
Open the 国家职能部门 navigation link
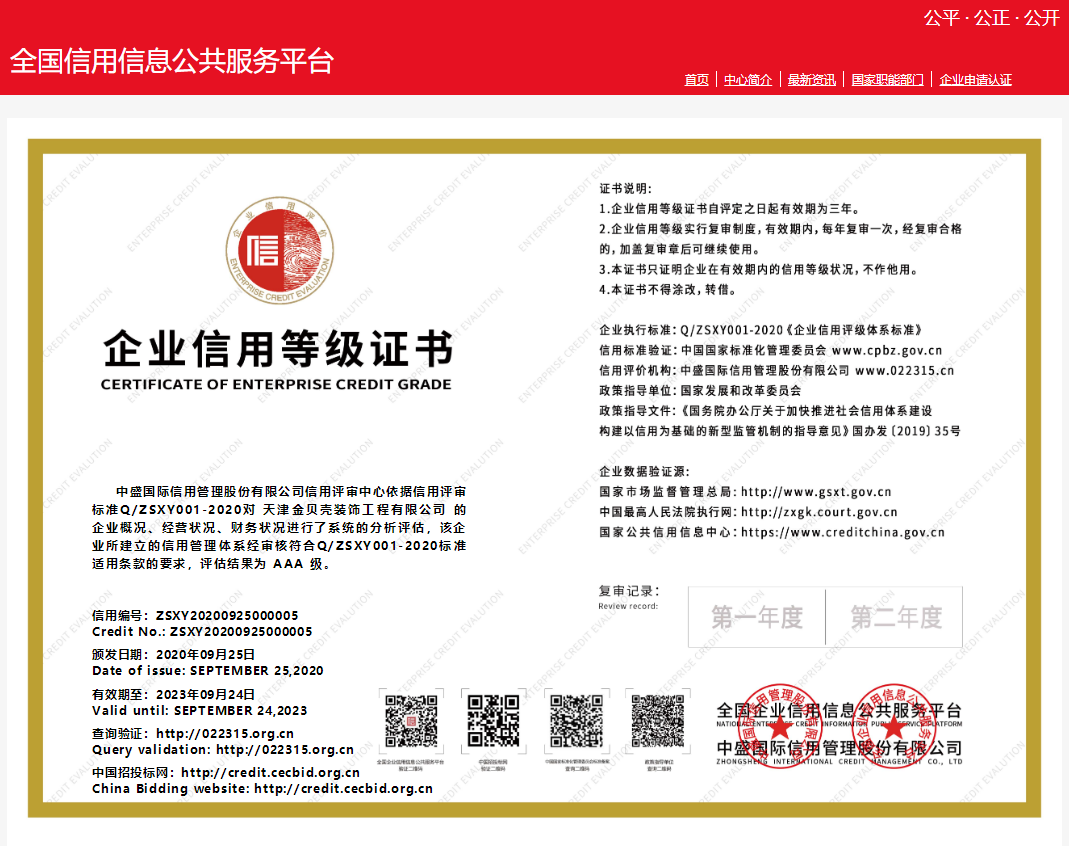pos(887,80)
